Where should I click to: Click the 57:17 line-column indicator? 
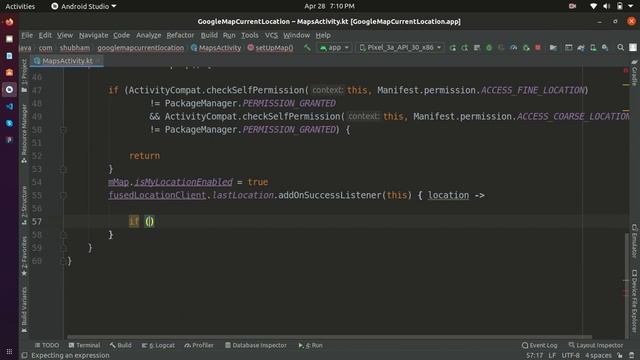point(534,356)
